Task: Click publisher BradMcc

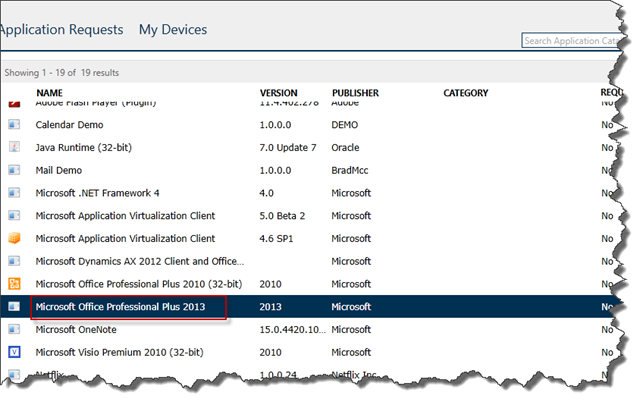Action: pos(350,170)
